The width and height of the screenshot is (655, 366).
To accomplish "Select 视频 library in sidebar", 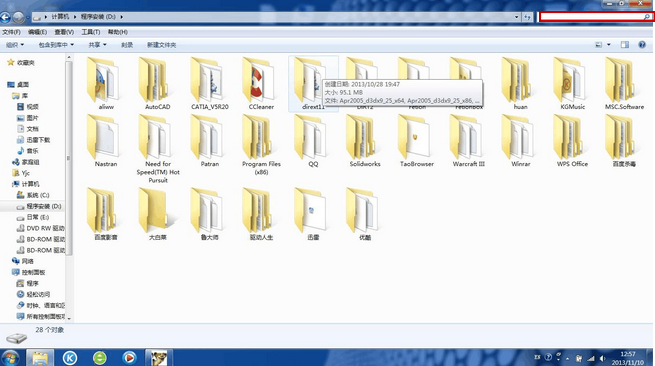I will point(32,107).
